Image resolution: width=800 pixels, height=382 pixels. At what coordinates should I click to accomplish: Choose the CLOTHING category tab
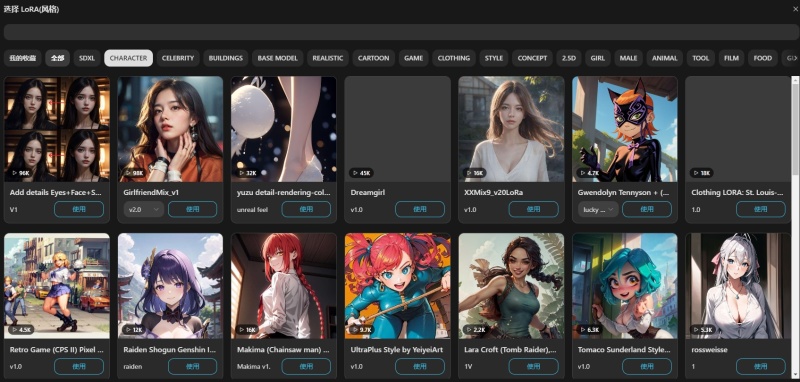[454, 58]
